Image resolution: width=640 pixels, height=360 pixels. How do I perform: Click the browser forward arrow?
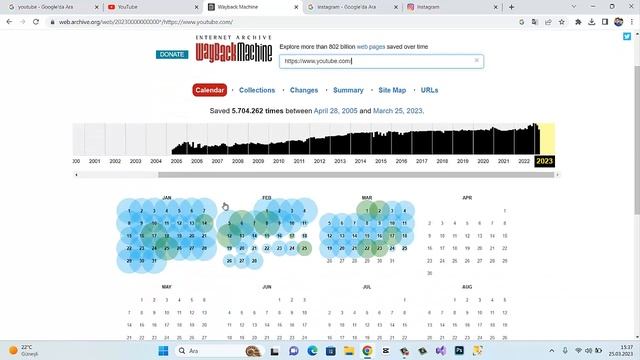pyautogui.click(x=22, y=22)
